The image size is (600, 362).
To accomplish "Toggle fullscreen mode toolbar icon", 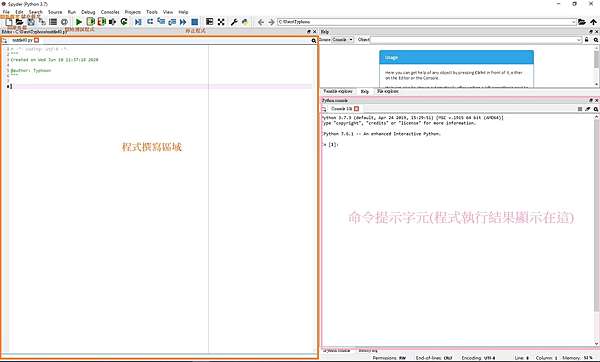I will pos(221,22).
